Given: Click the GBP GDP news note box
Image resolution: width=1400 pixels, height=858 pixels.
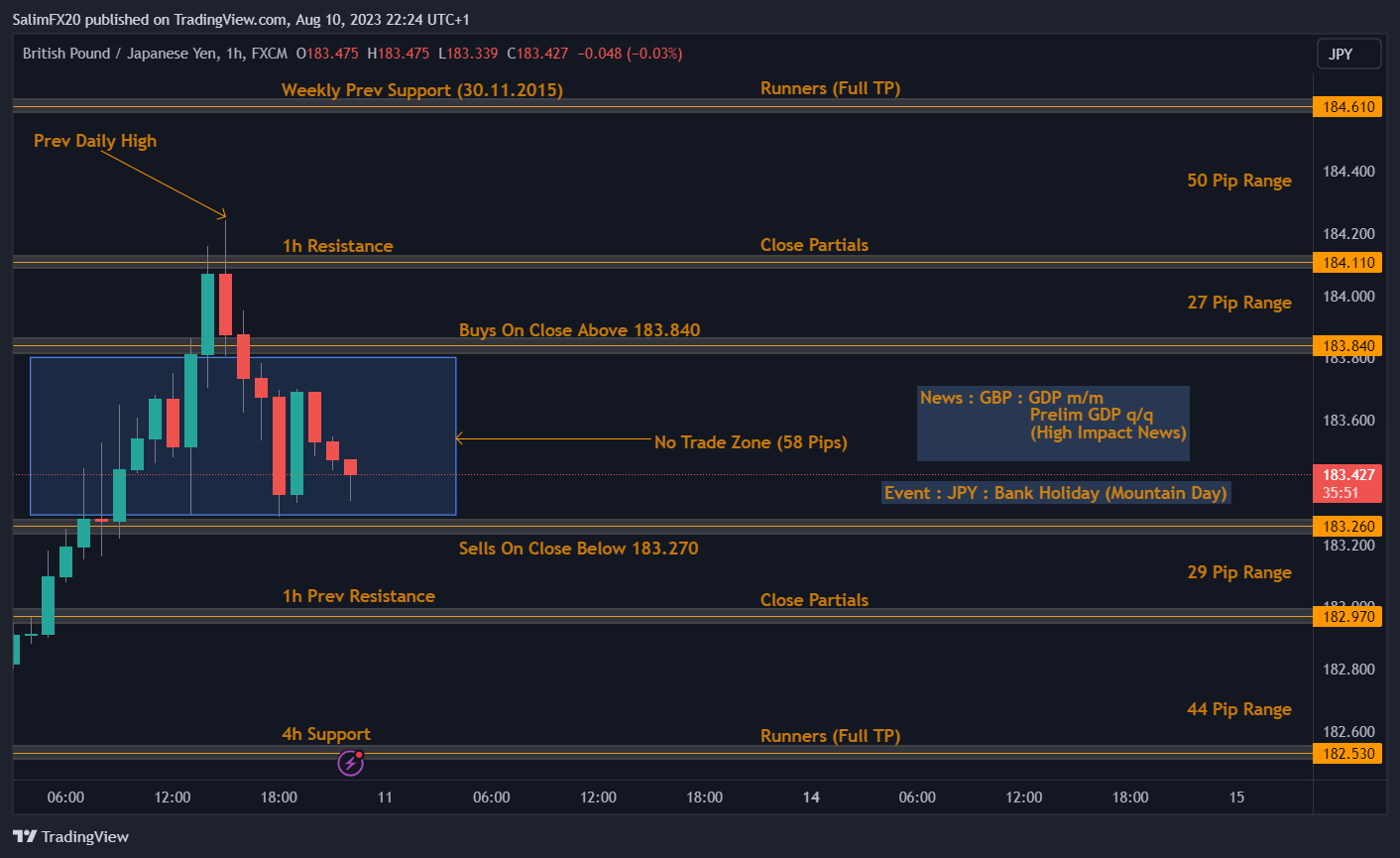Looking at the screenshot, I should coord(1053,424).
